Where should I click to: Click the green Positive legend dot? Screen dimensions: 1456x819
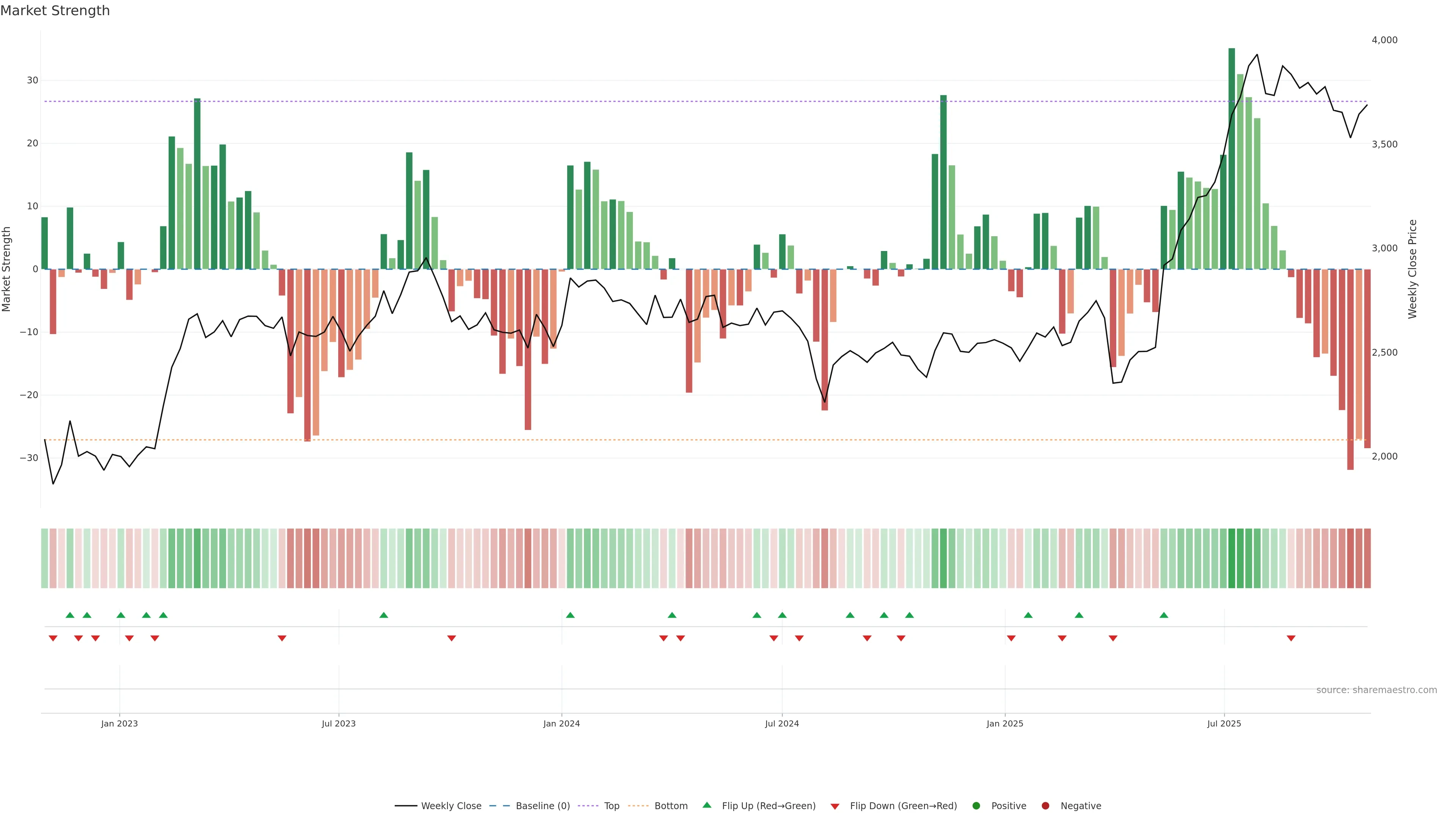coord(976,806)
